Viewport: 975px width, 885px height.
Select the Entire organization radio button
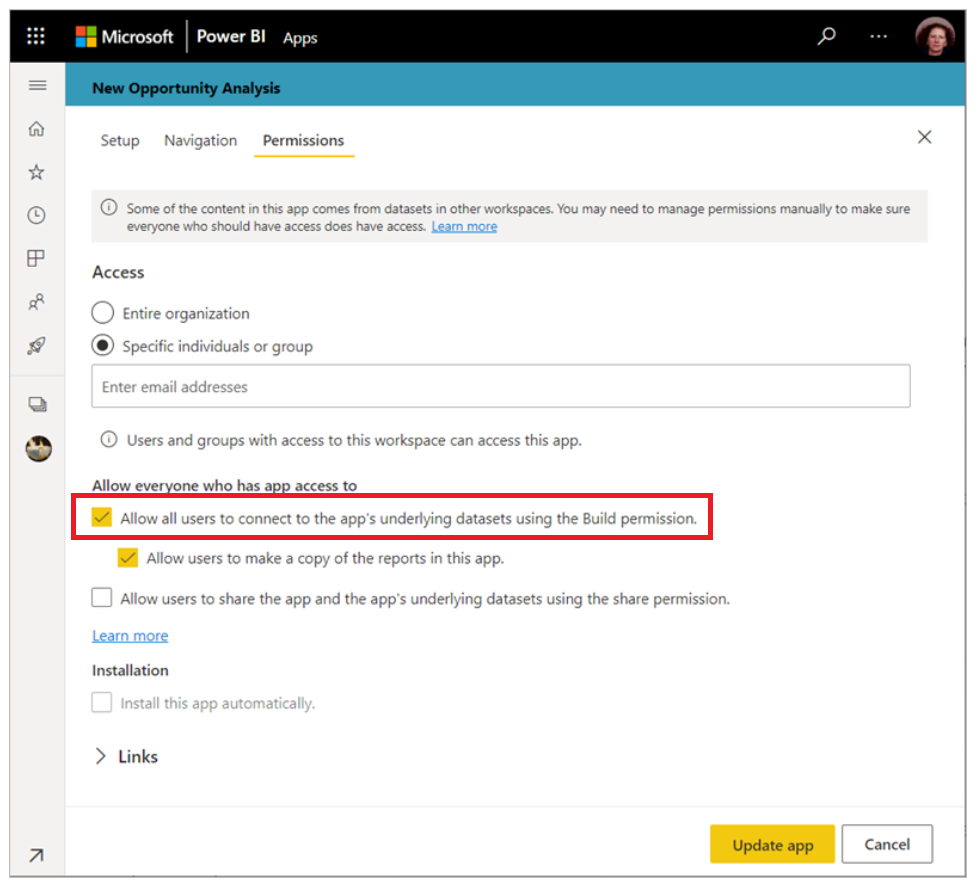pyautogui.click(x=103, y=312)
